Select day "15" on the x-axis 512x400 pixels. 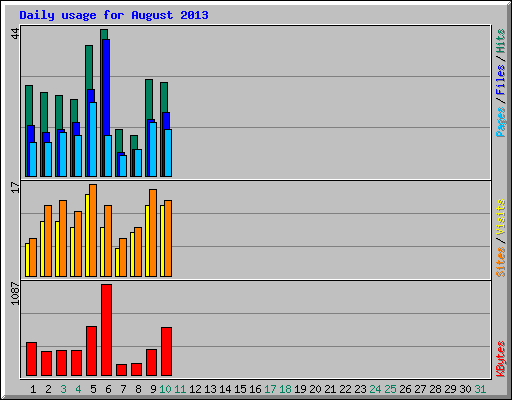point(240,389)
